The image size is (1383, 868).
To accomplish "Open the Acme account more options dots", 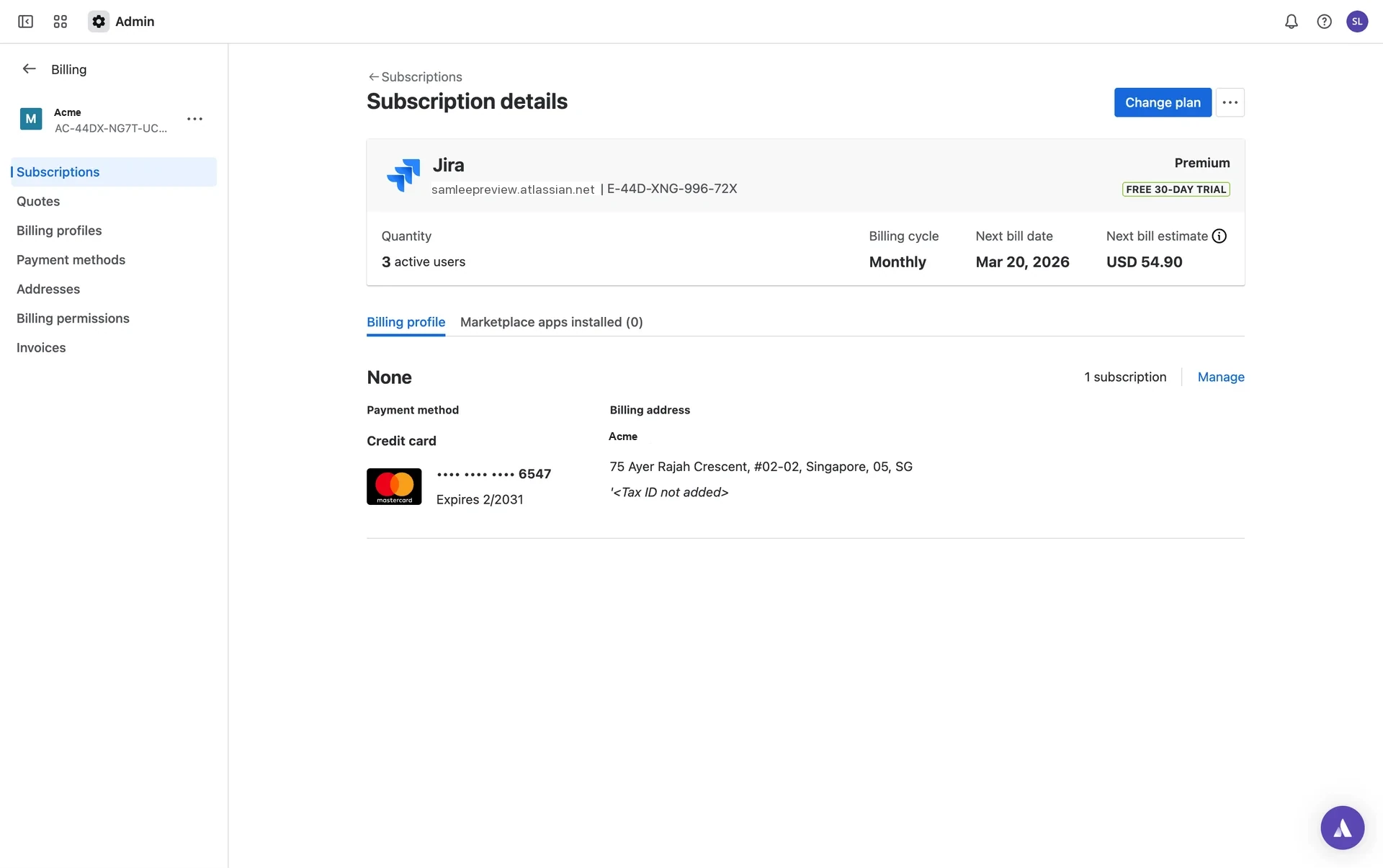I will coord(194,119).
